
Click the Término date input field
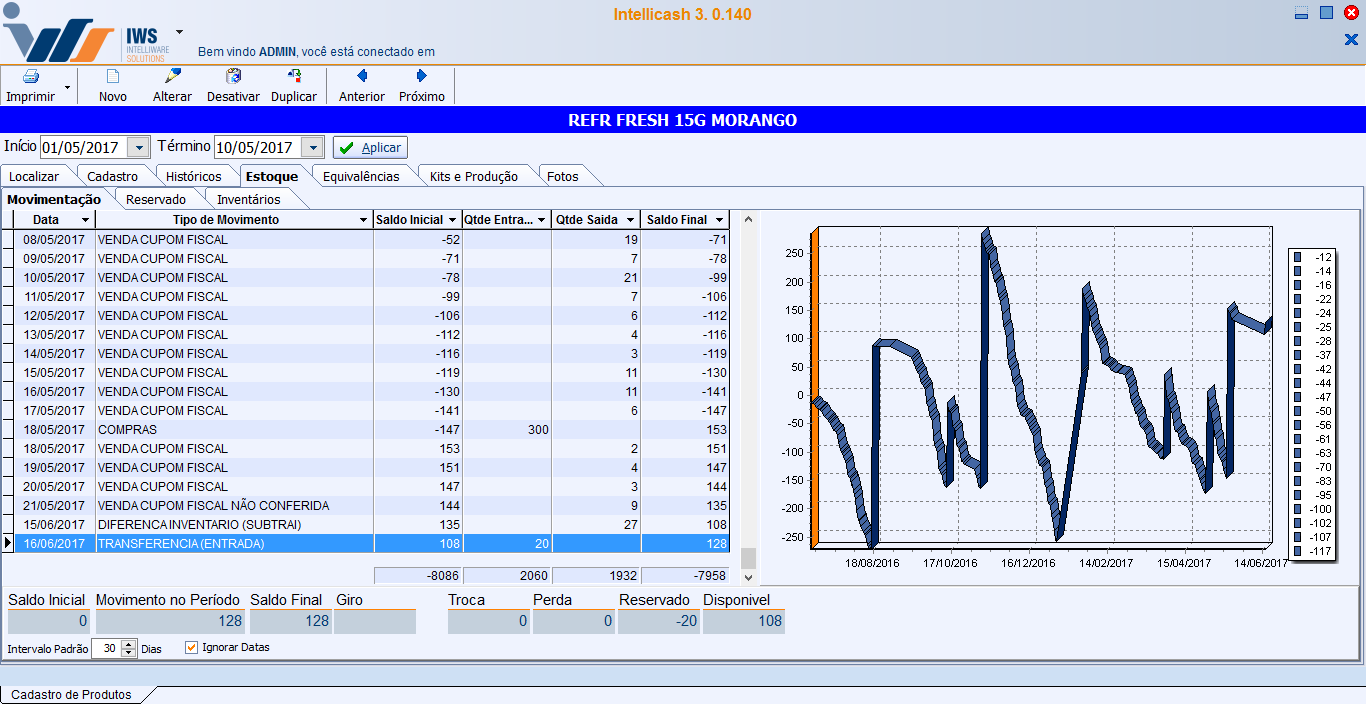pos(258,147)
